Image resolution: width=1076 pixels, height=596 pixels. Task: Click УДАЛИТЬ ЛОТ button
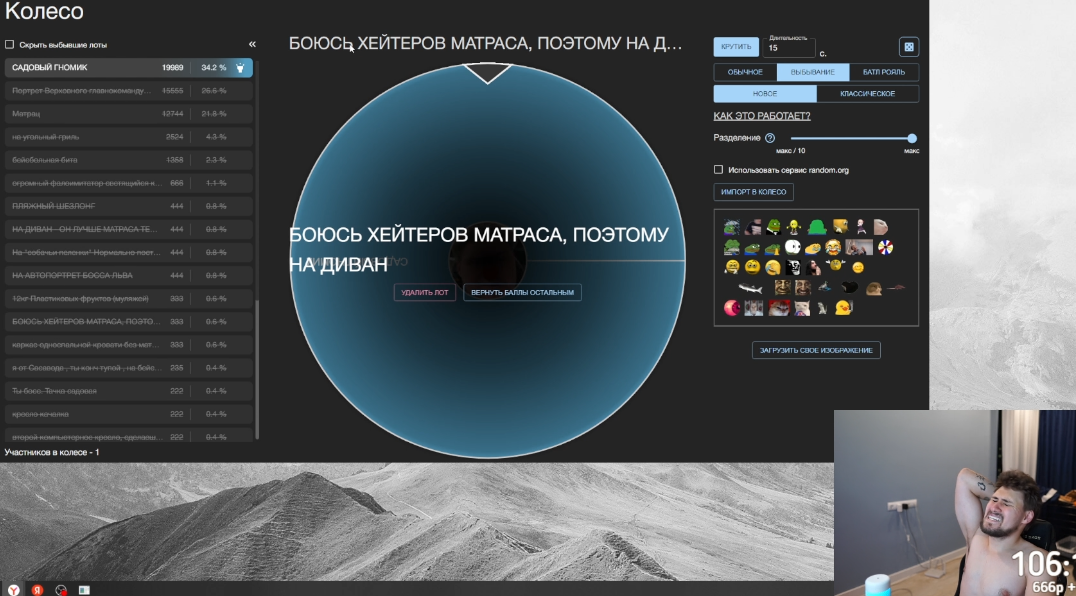point(424,292)
